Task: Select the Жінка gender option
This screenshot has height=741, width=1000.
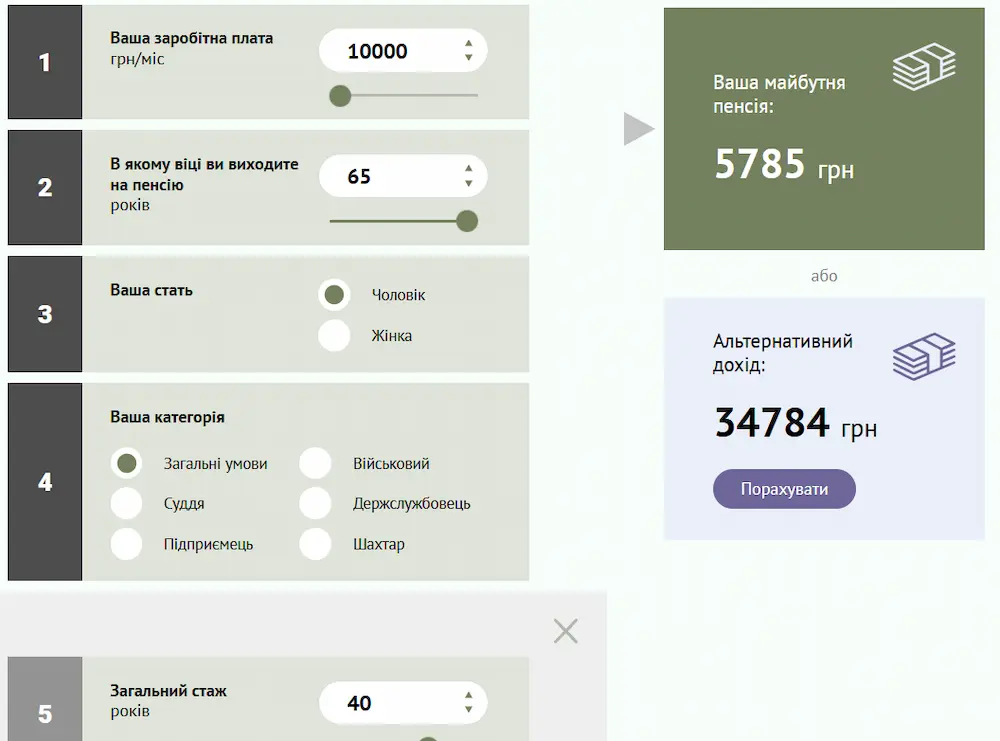Action: [334, 336]
